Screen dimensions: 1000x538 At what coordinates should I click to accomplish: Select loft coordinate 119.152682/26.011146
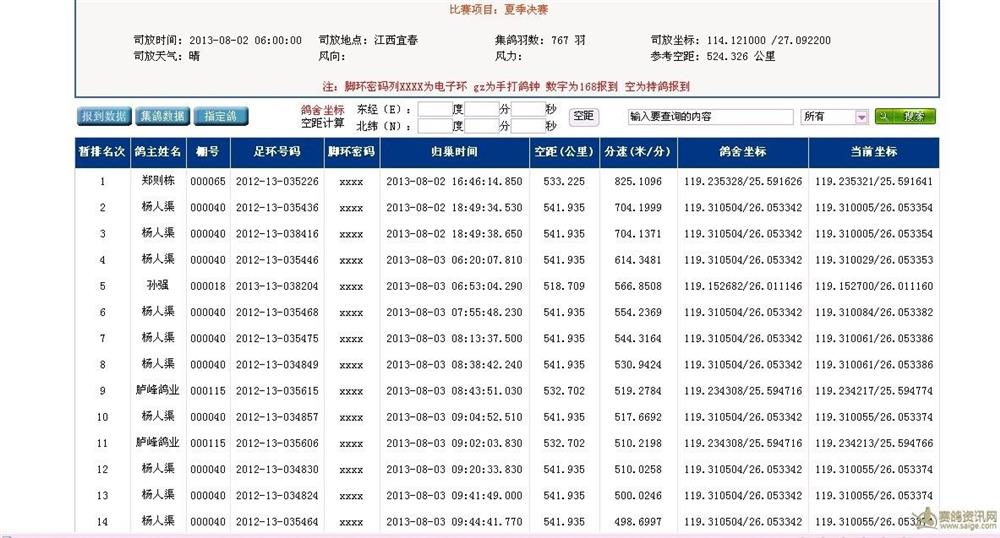tap(743, 286)
